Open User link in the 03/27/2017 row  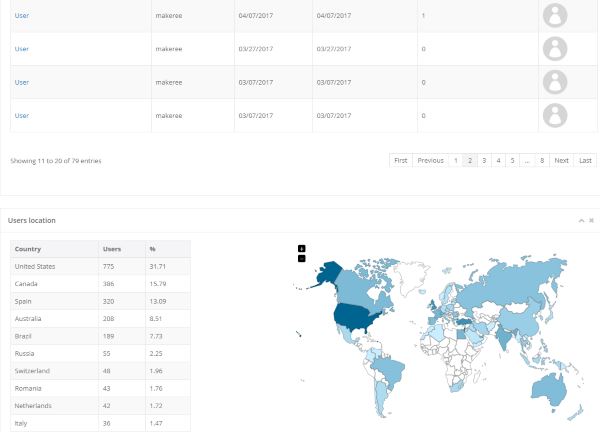click(21, 49)
